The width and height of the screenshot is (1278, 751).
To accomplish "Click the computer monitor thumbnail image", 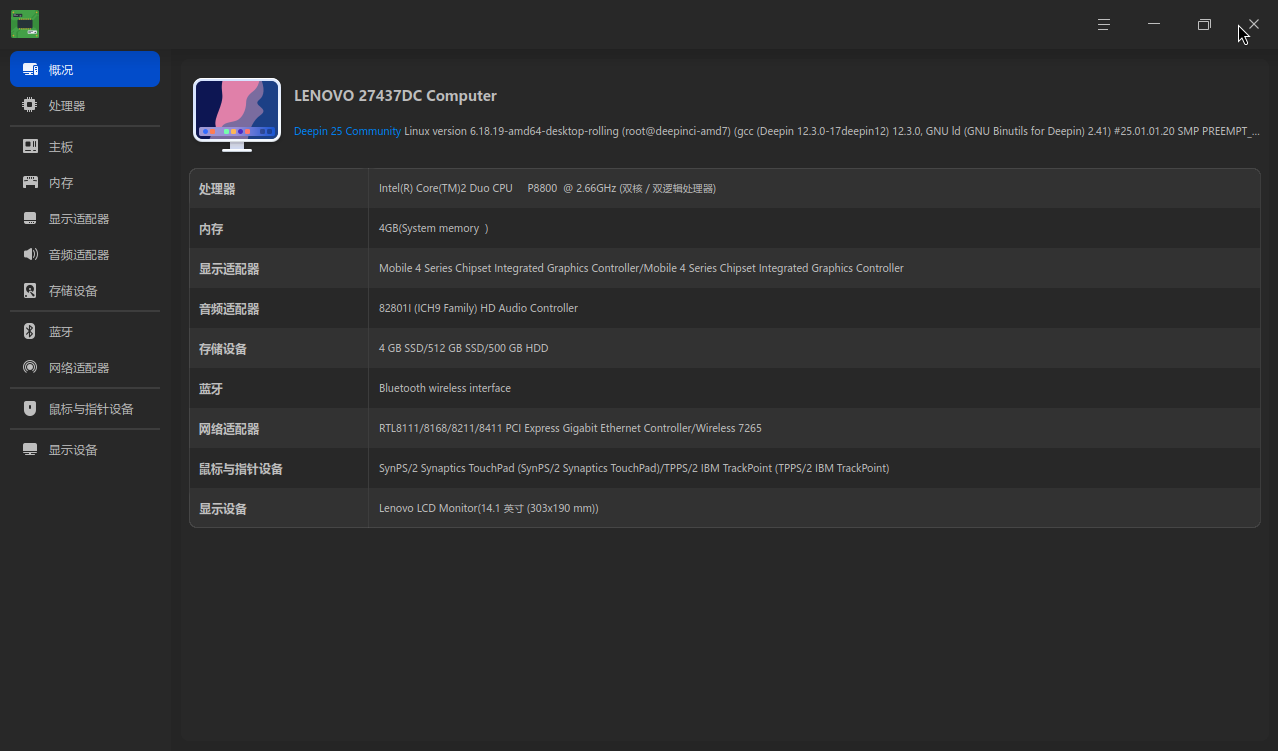I will 237,113.
